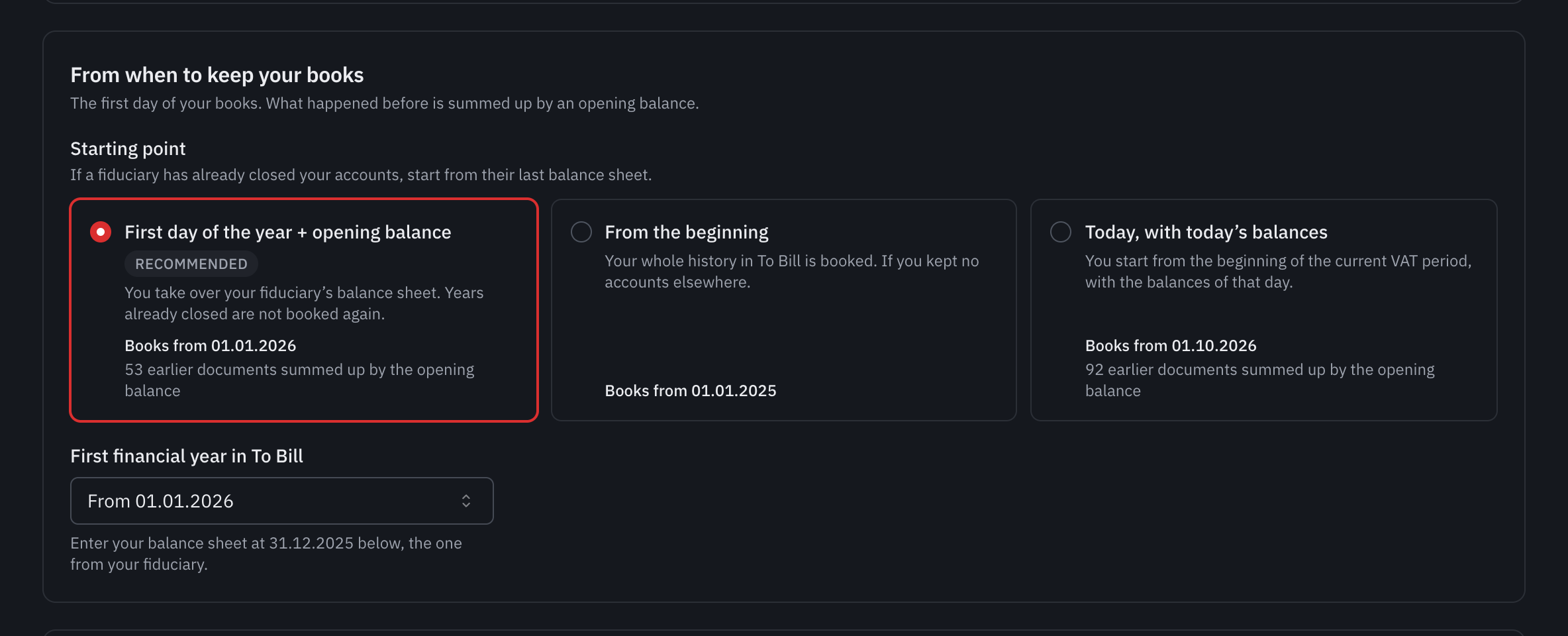Open the 'From 01.01.2026' financial year dropdown
Screen dimensions: 1568x636
pyautogui.click(x=282, y=501)
